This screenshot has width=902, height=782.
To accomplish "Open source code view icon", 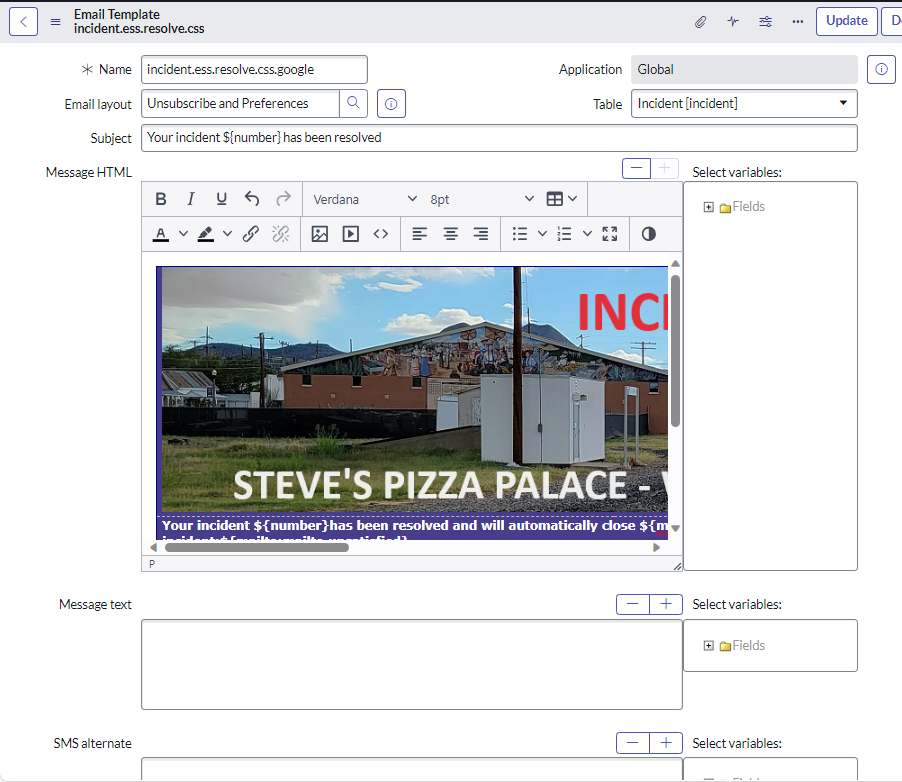I will [381, 234].
